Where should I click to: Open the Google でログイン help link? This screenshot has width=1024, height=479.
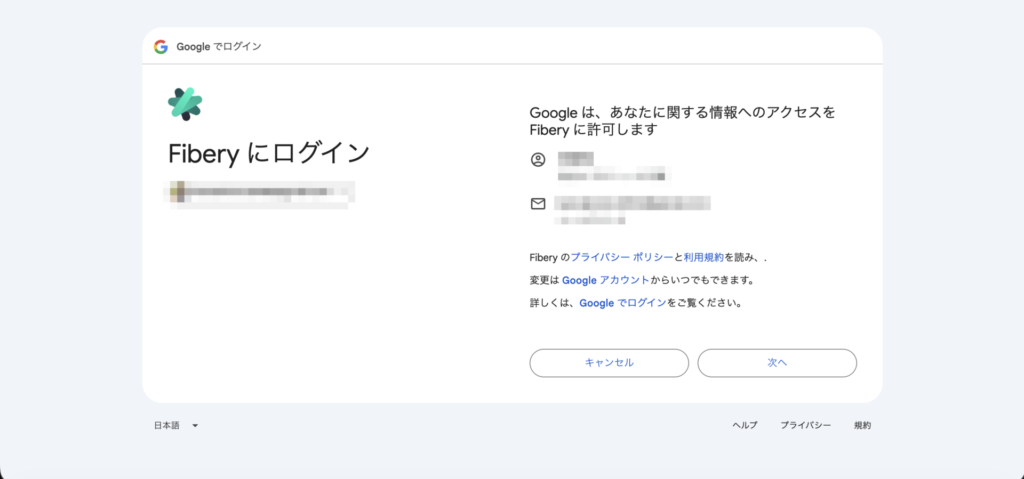tap(623, 303)
